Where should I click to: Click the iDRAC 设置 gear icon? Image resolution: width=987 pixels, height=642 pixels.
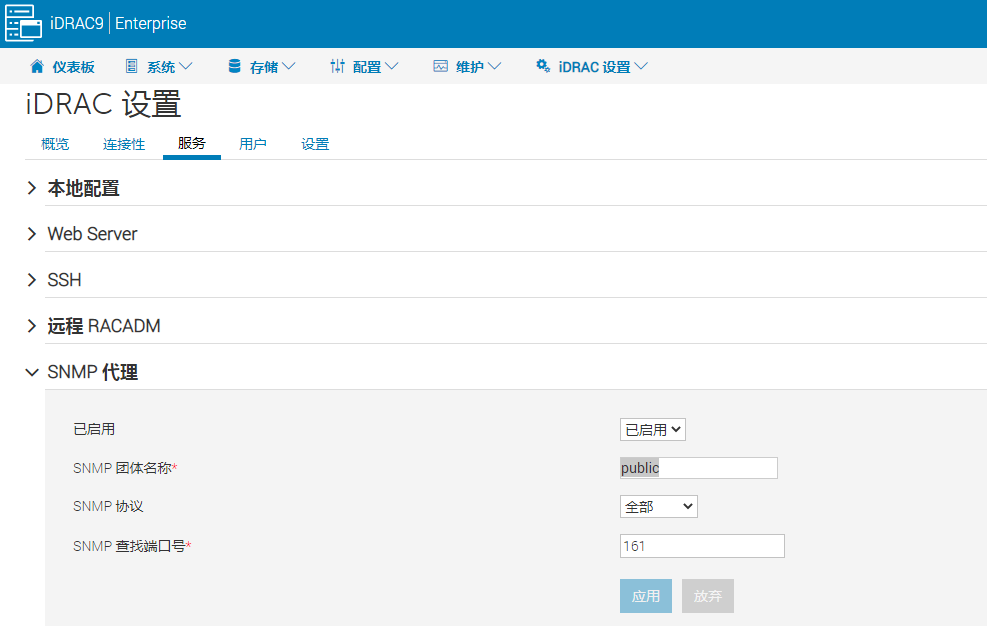coord(543,66)
